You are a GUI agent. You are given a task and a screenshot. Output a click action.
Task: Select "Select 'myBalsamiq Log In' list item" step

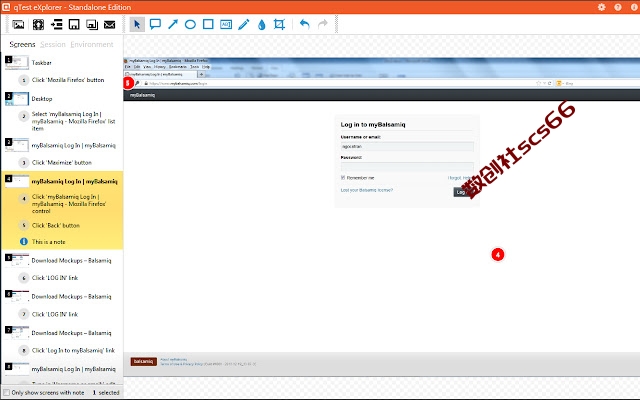pyautogui.click(x=73, y=121)
